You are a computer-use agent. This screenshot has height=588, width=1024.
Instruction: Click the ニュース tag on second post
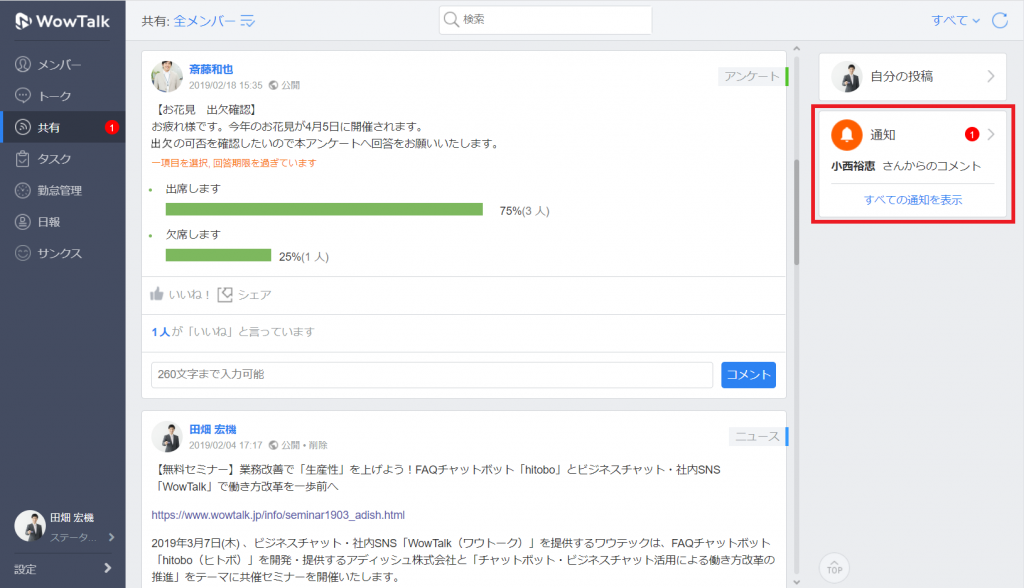tap(758, 436)
